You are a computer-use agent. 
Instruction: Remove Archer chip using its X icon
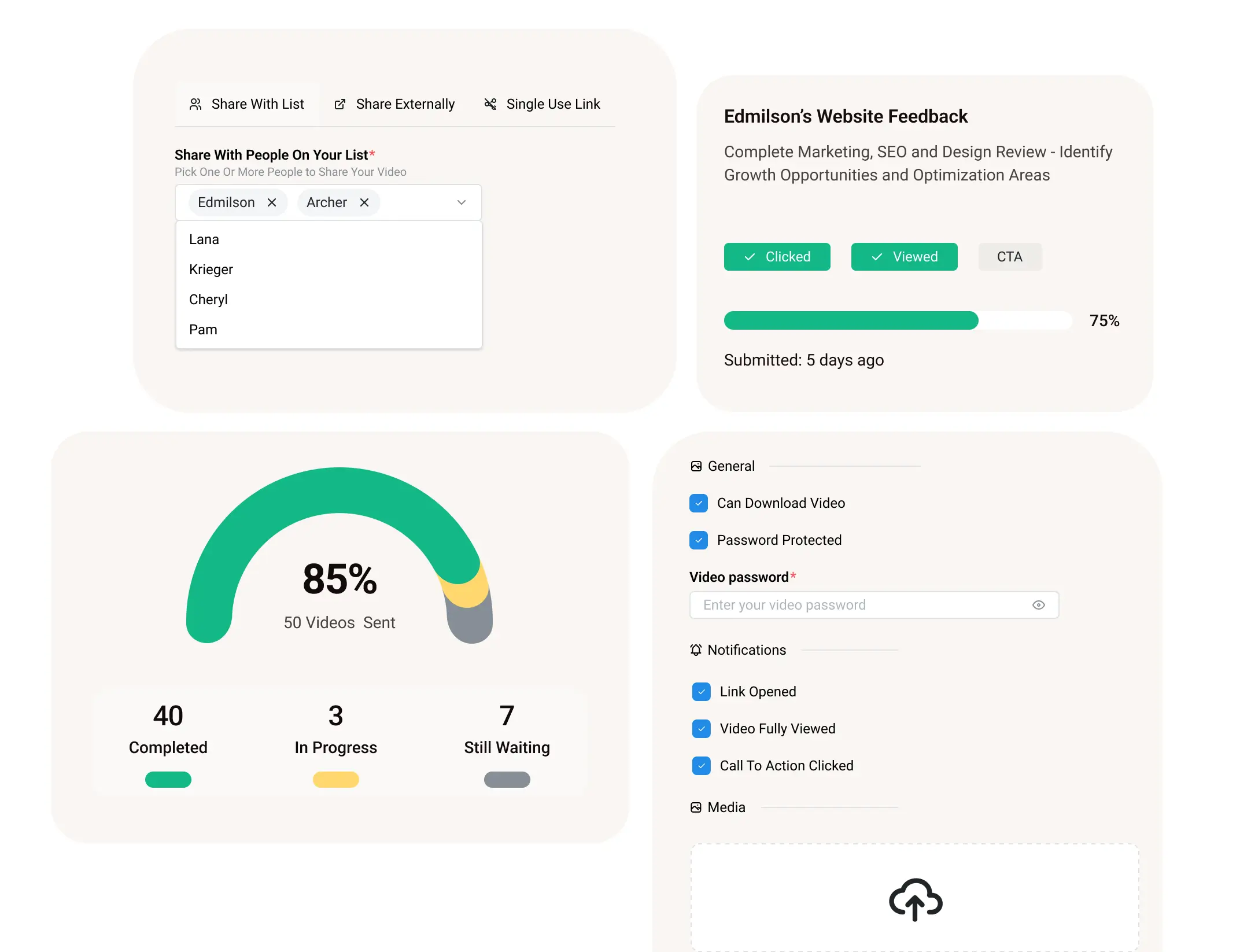click(x=364, y=202)
